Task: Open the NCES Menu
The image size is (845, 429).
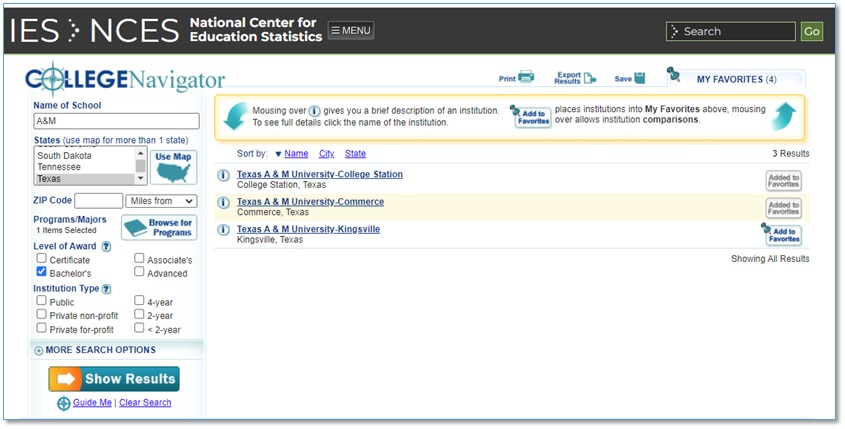Action: point(351,31)
